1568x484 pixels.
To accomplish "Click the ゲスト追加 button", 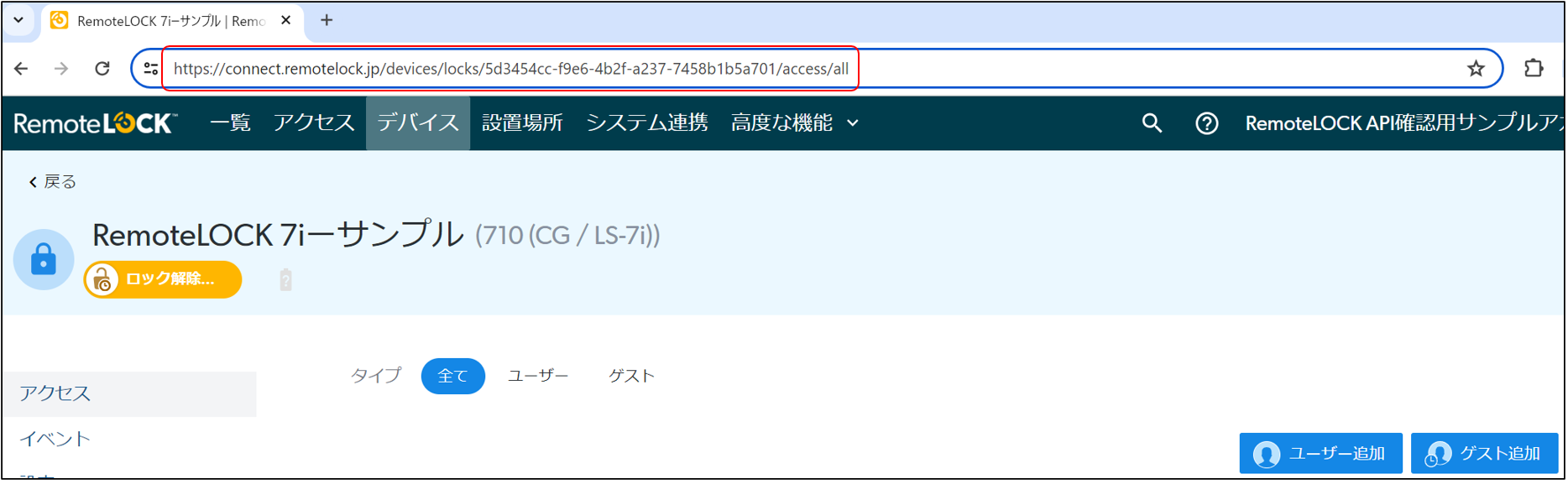I will [1484, 454].
